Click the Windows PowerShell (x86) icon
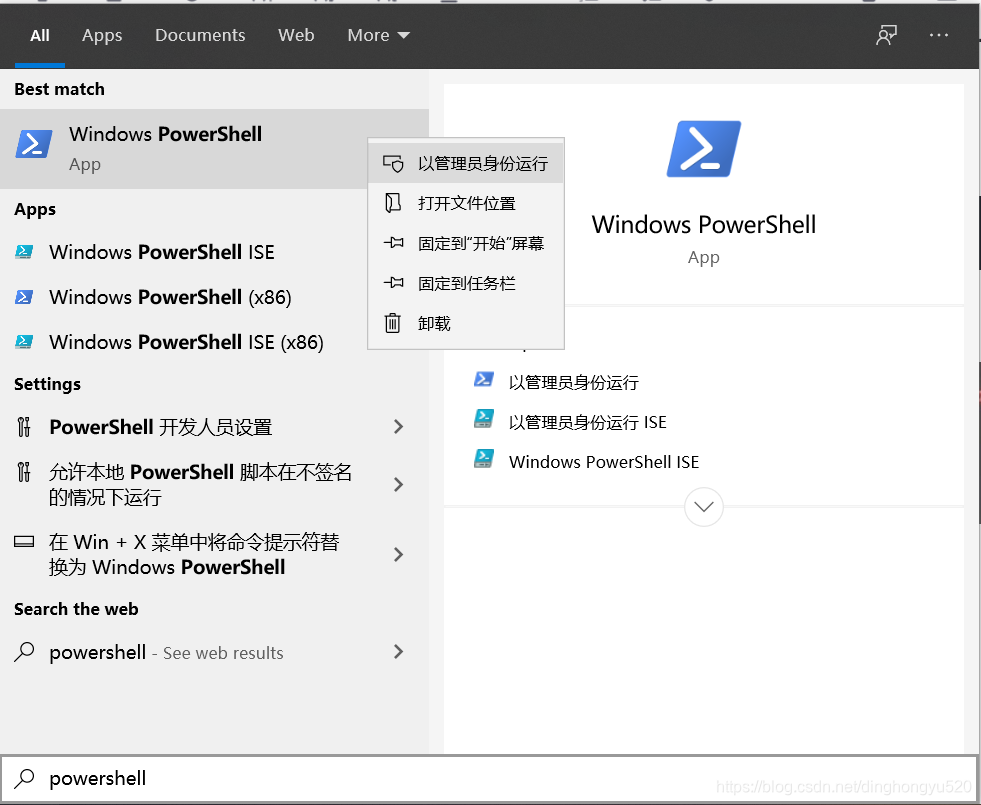This screenshot has width=981, height=805. tap(24, 297)
